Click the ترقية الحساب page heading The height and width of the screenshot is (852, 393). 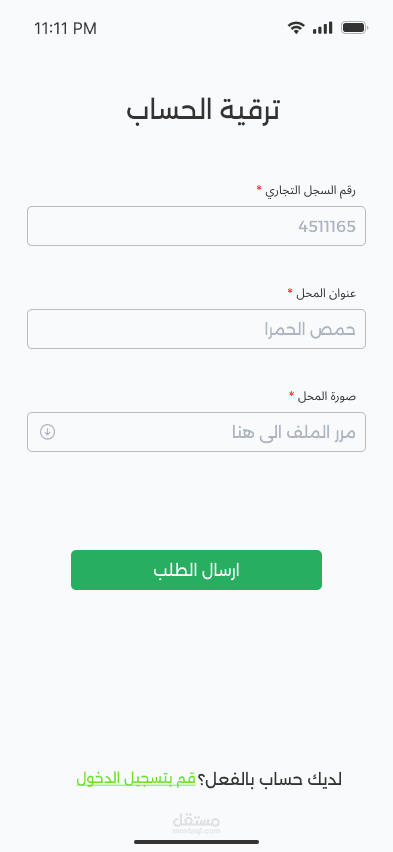203,110
